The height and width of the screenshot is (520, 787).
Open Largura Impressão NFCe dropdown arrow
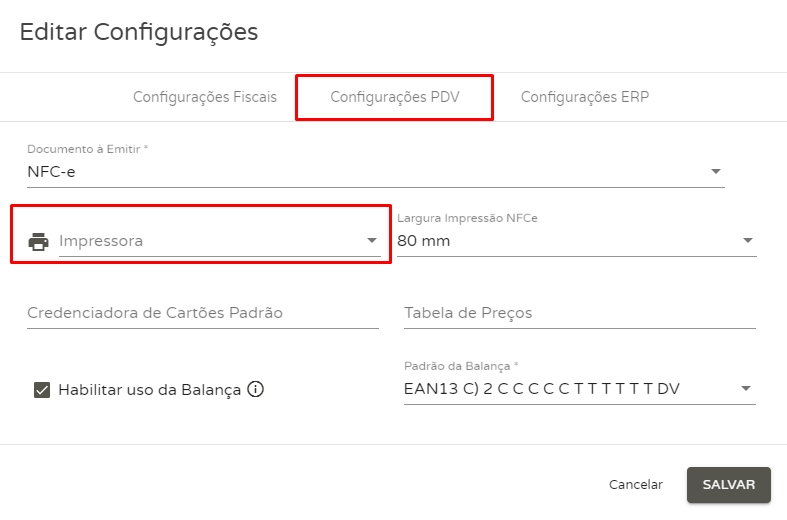tap(747, 241)
